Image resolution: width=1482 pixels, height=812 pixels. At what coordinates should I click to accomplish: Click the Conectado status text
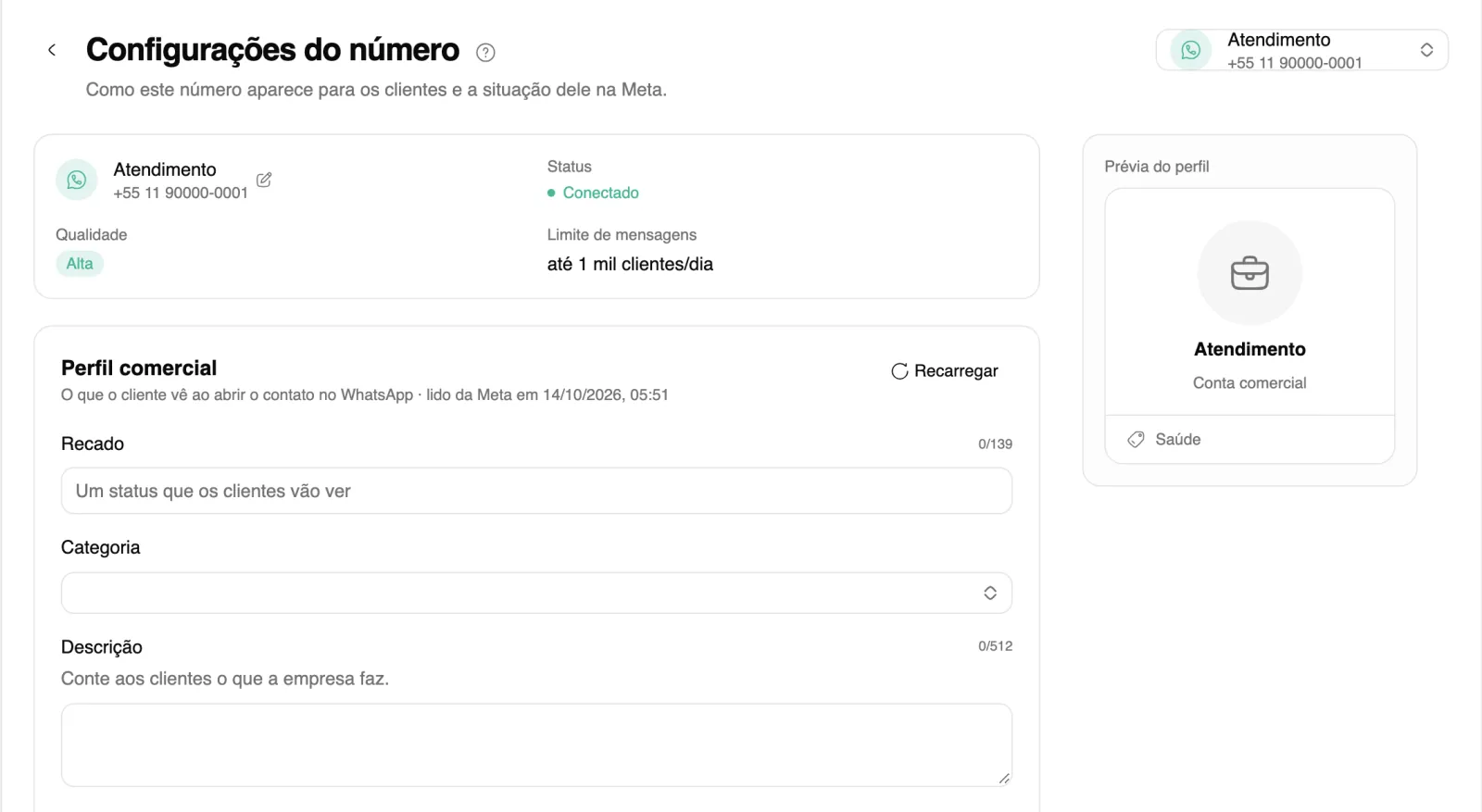point(601,193)
